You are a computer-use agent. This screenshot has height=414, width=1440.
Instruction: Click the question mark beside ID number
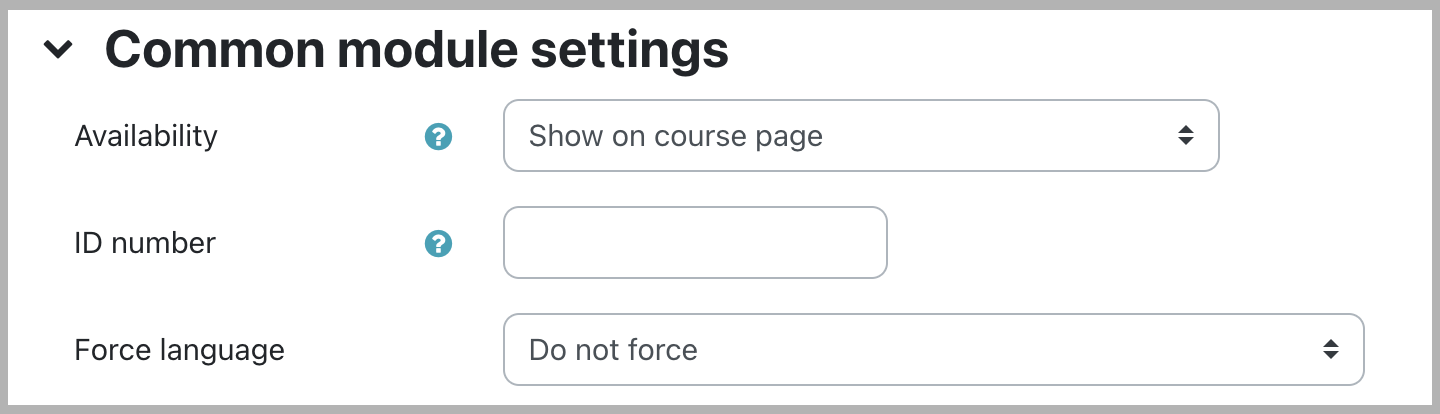tap(438, 243)
